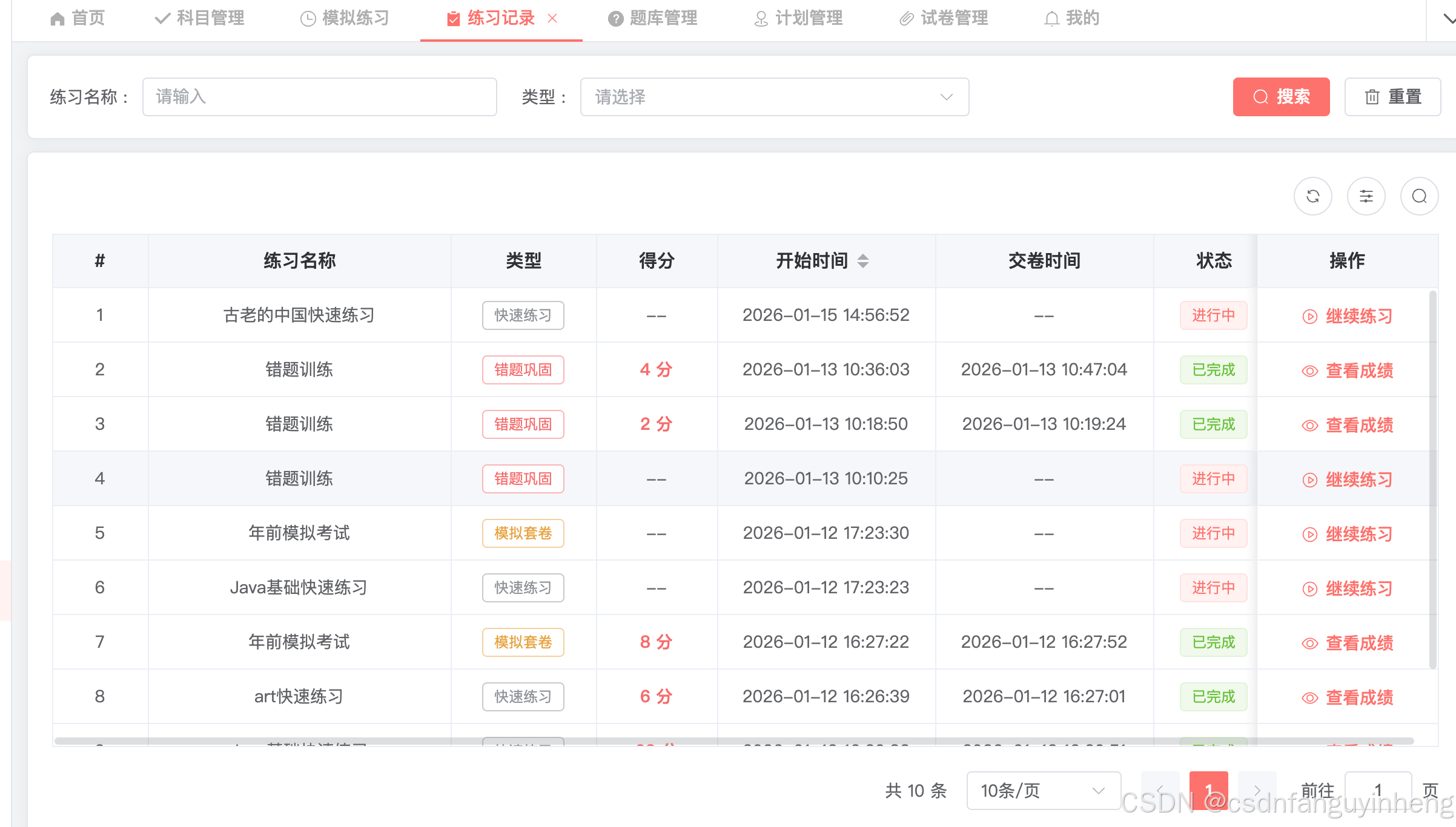Open the 10条/页 page size dropdown
This screenshot has height=827, width=1456.
pyautogui.click(x=1043, y=790)
